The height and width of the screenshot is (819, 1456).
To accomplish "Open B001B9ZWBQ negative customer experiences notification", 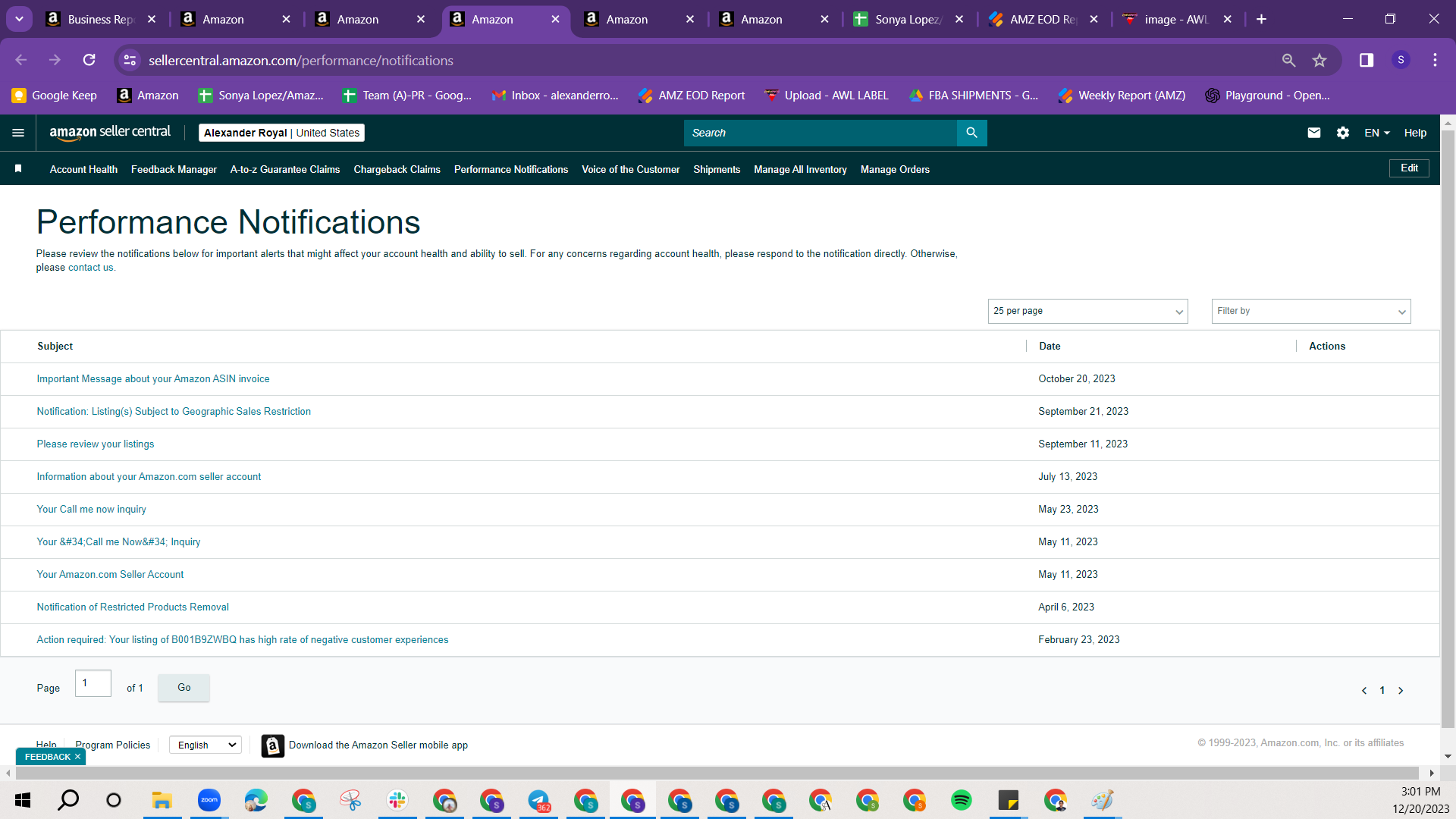I will click(x=243, y=640).
